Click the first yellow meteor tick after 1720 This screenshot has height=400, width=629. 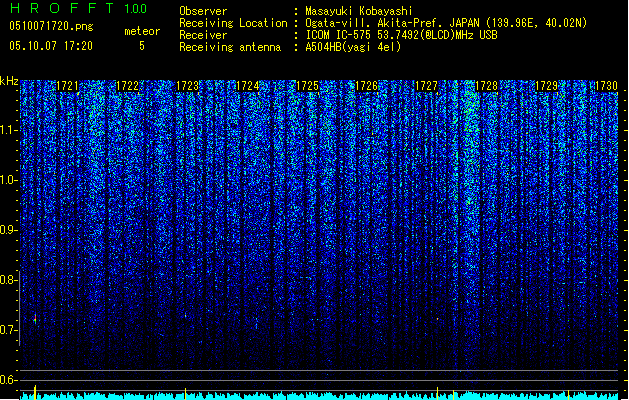35,392
